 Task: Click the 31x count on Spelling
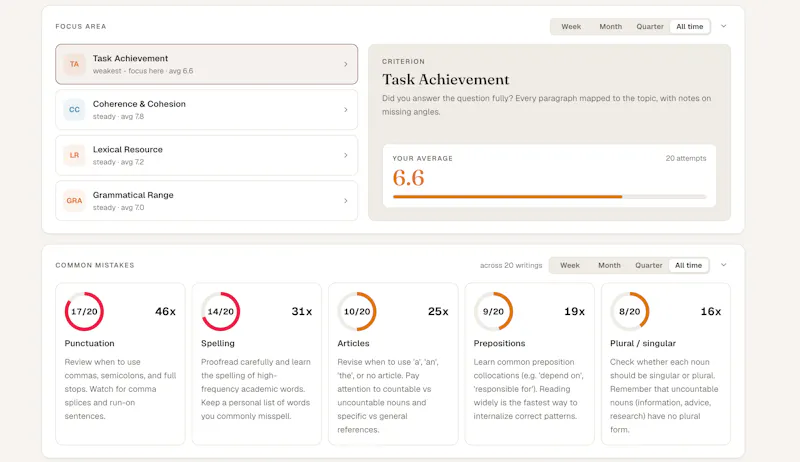tap(302, 311)
